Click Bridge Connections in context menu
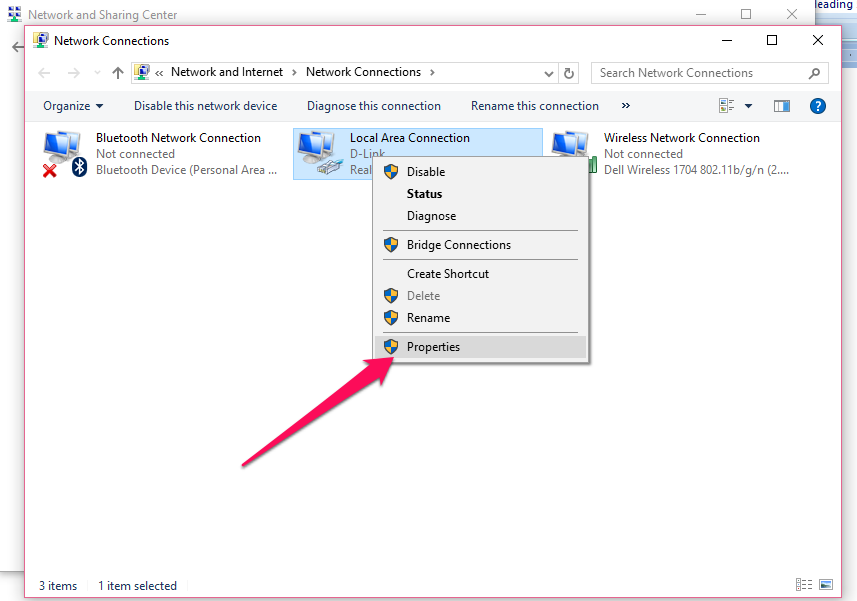The height and width of the screenshot is (601, 857). coord(458,245)
